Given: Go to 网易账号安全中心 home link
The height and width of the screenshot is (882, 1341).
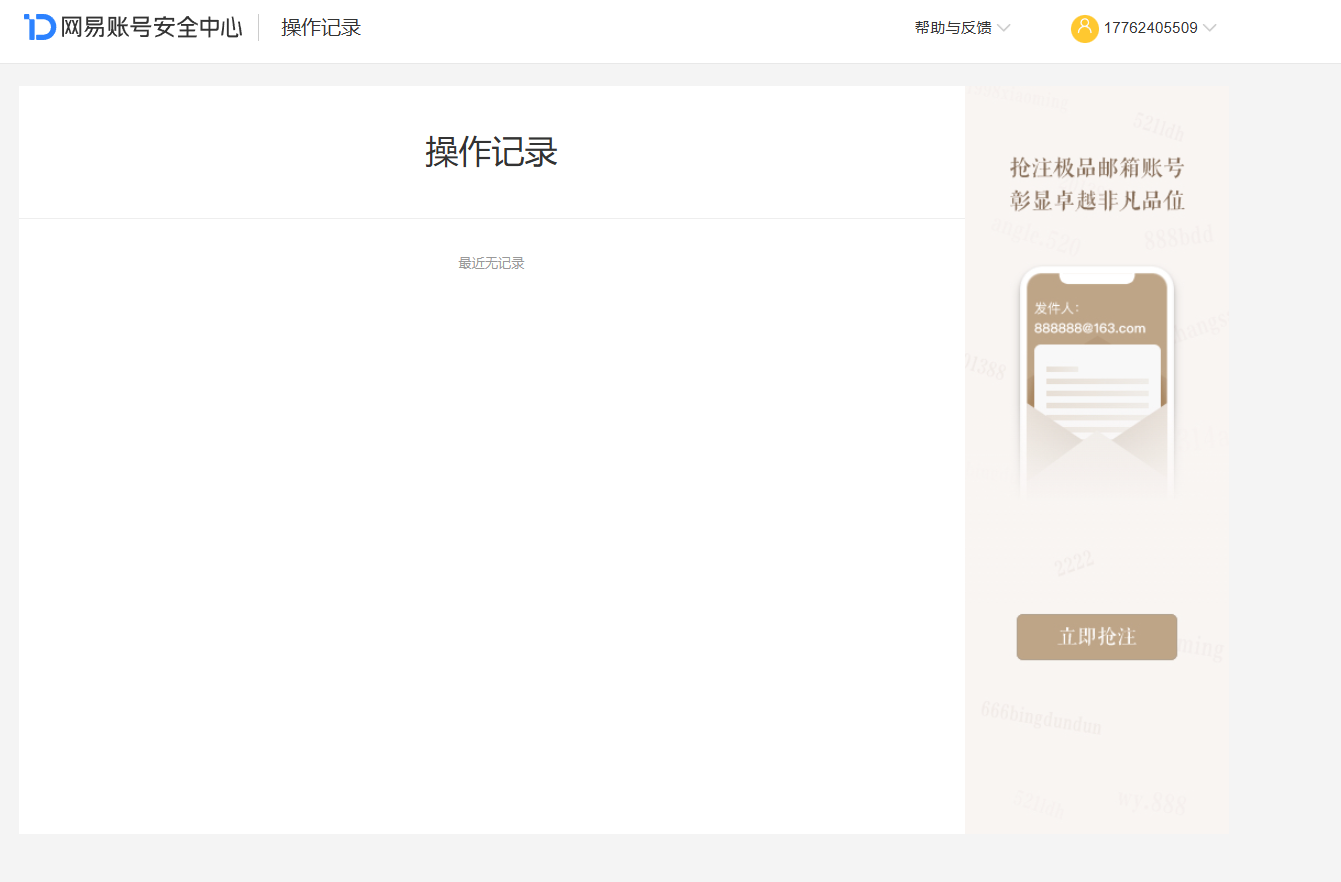Looking at the screenshot, I should tap(151, 27).
